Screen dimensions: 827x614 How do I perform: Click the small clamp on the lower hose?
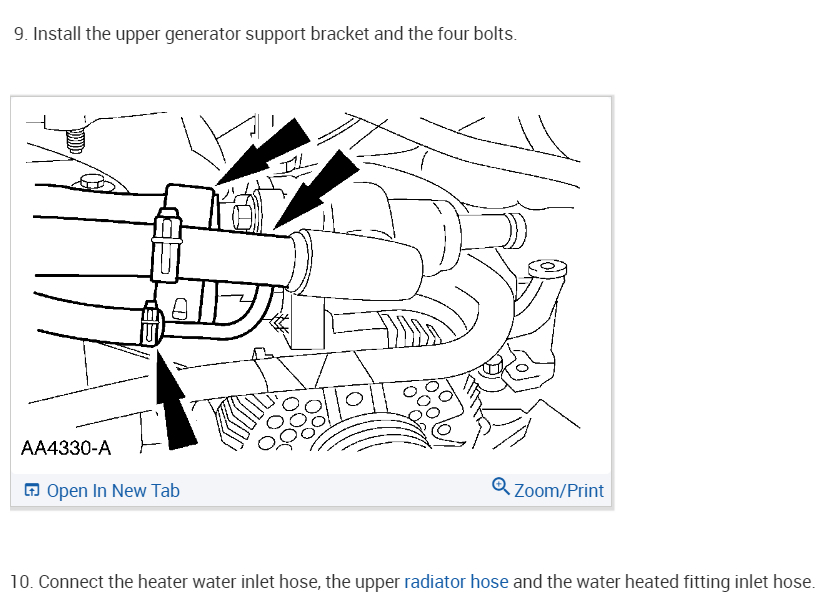click(151, 323)
